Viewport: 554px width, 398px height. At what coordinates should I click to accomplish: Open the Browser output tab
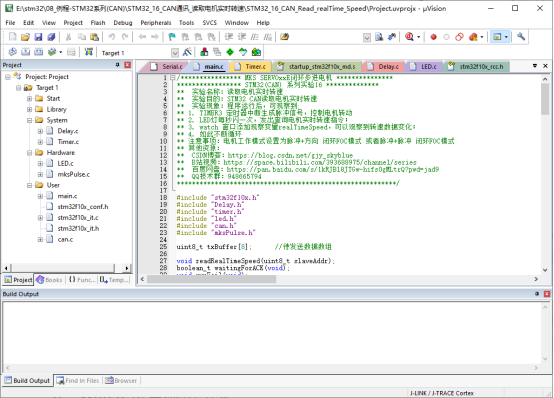121,381
